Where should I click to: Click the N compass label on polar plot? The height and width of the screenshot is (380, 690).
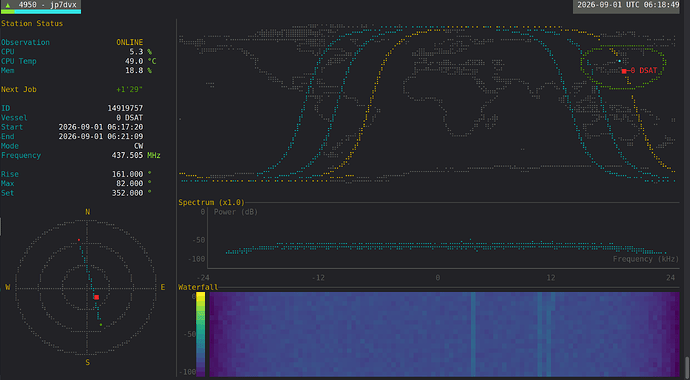click(87, 212)
